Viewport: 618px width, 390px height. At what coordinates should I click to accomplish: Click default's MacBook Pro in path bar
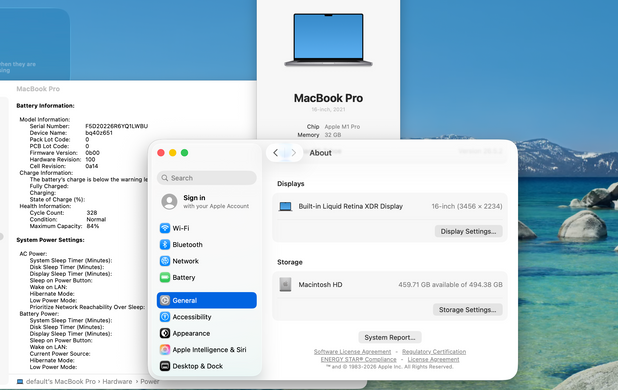pos(61,382)
